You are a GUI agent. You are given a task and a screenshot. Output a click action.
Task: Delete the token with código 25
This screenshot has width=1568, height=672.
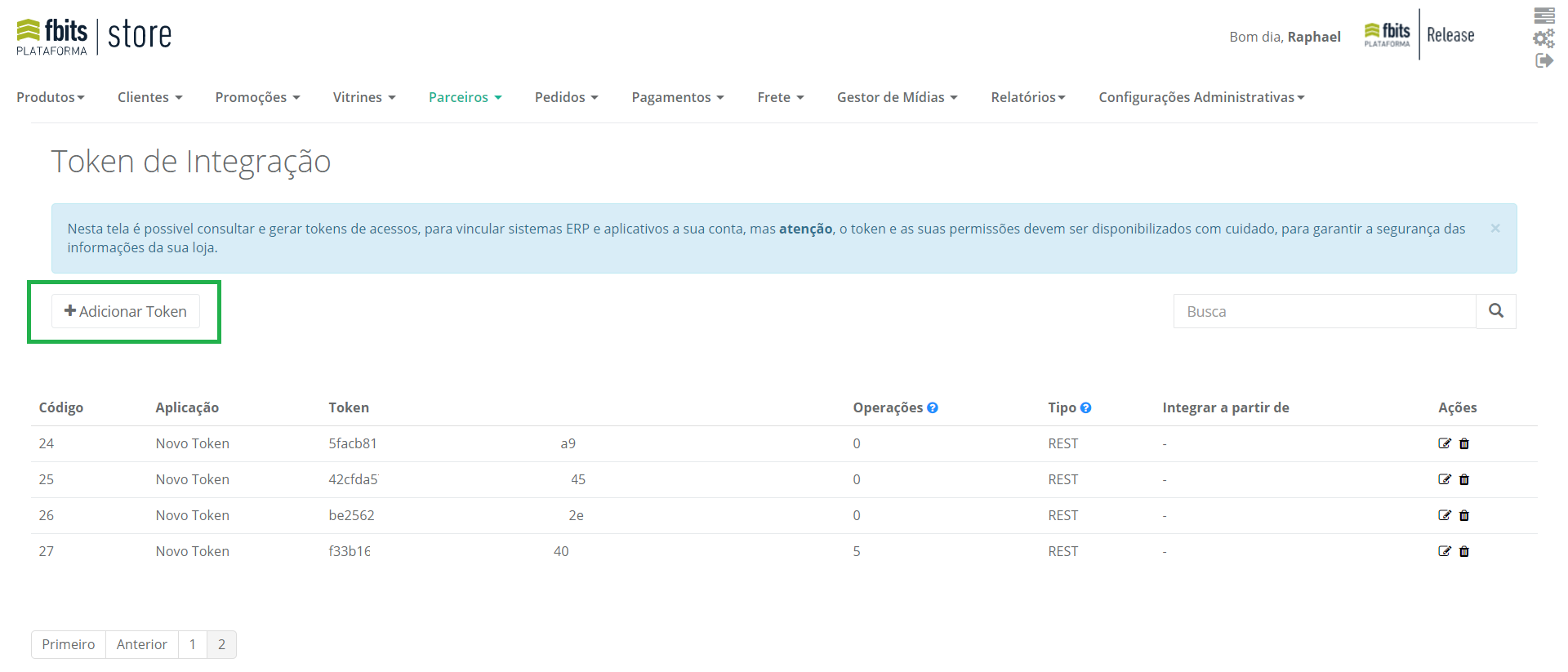coord(1464,479)
